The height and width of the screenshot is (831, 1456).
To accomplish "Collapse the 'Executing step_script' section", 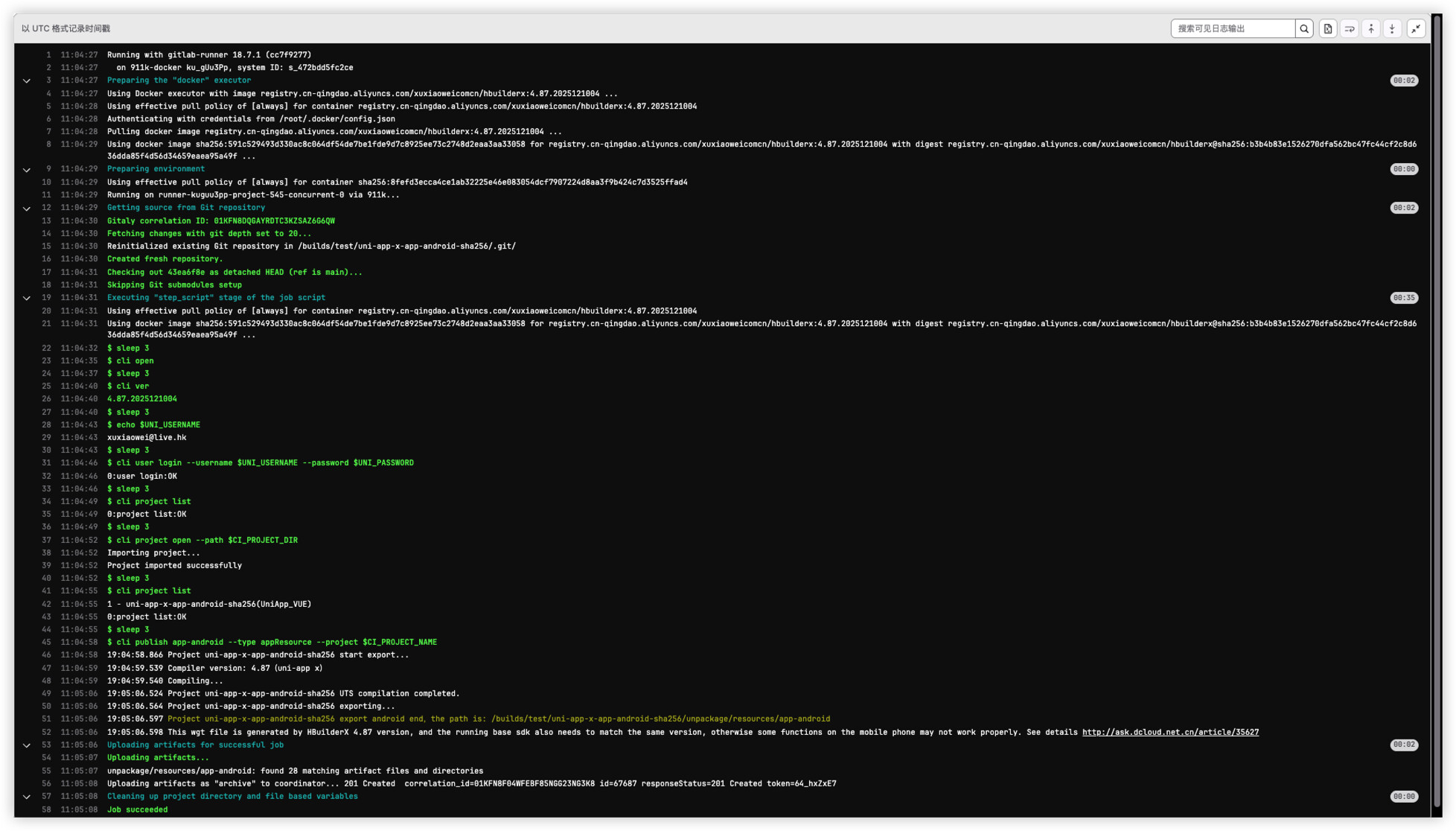I will pos(27,298).
